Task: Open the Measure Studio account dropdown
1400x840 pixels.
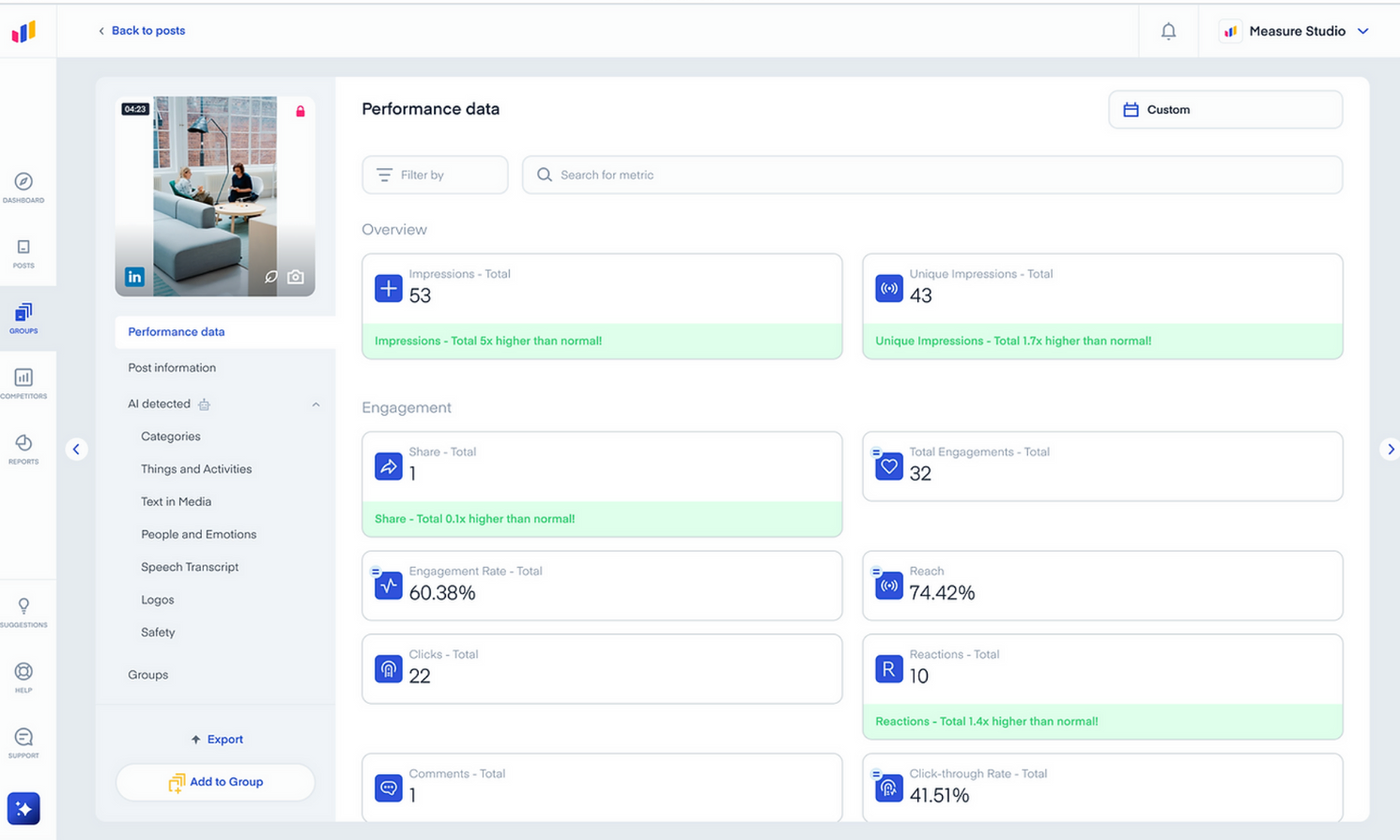Action: [1294, 31]
